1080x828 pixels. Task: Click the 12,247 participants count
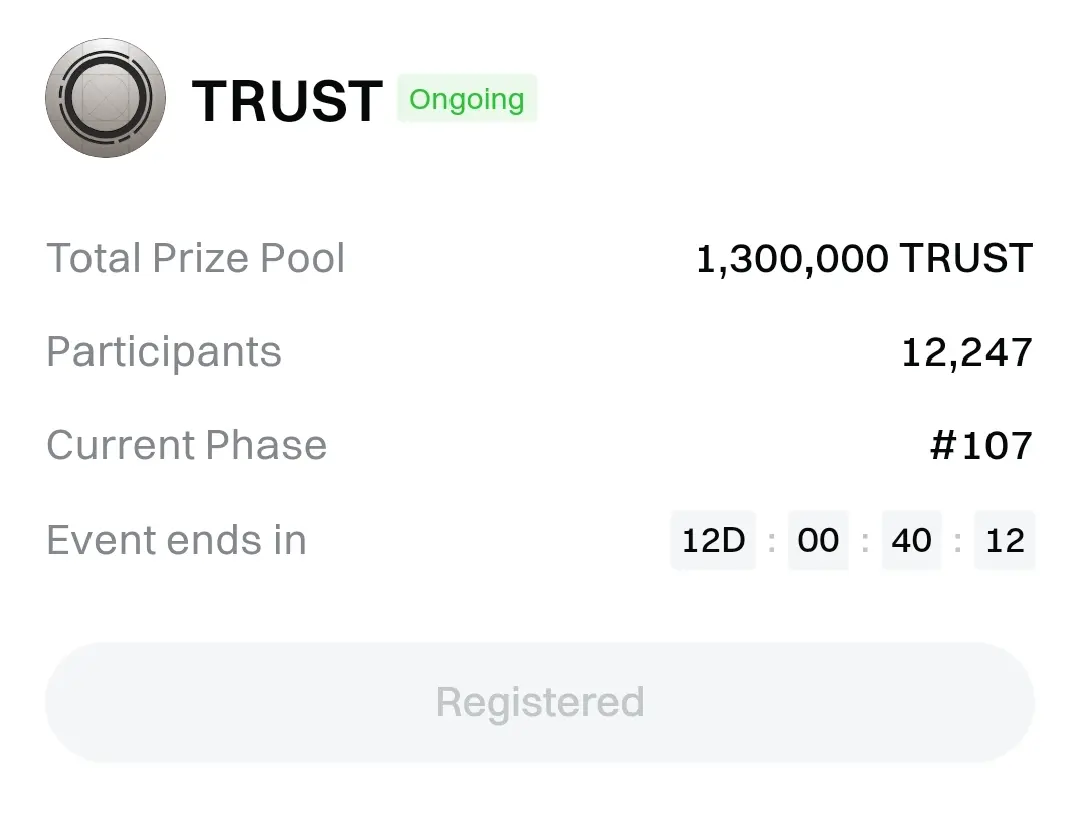tap(966, 353)
